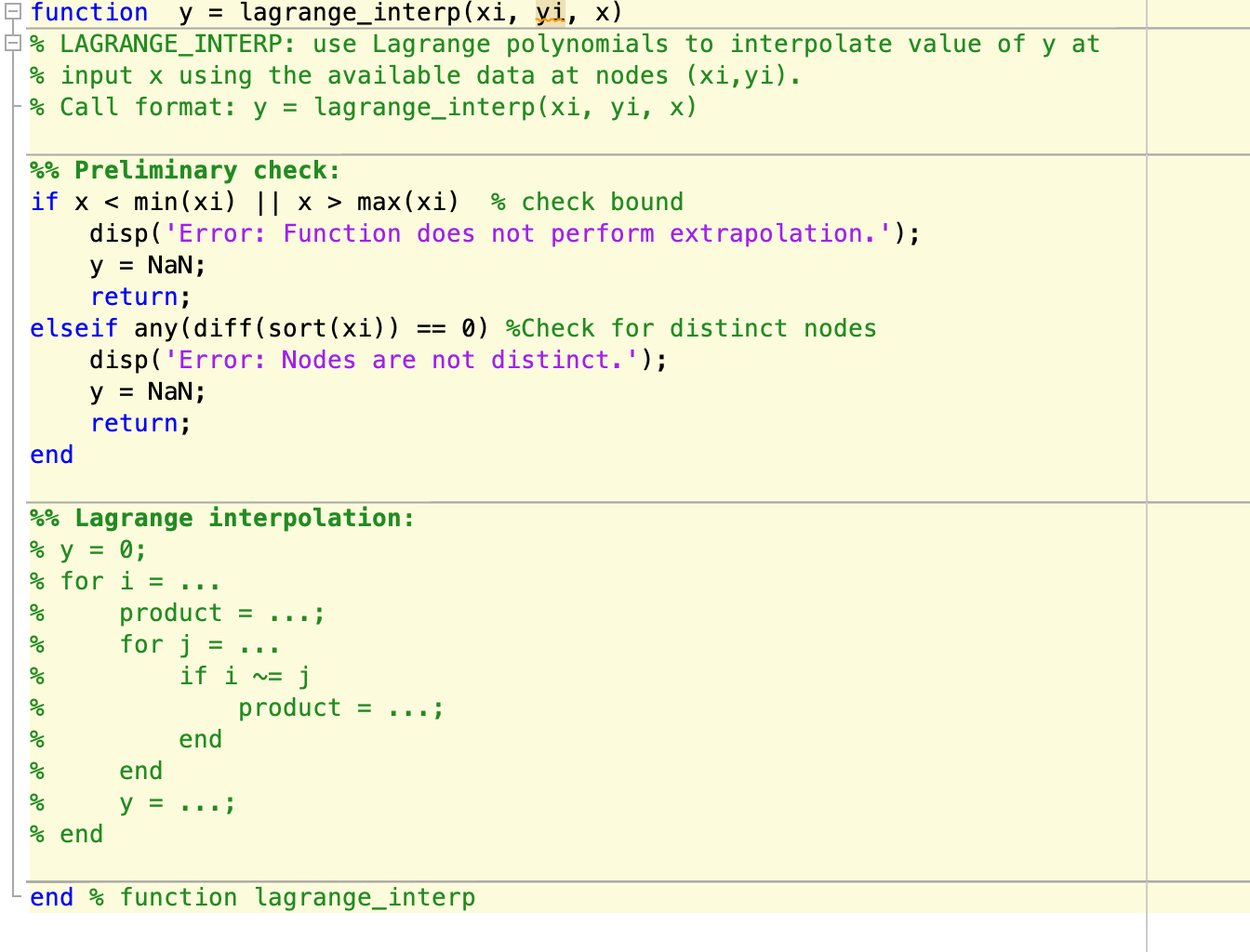Click the end keyword closing the if block
1250x952 pixels.
tap(50, 455)
